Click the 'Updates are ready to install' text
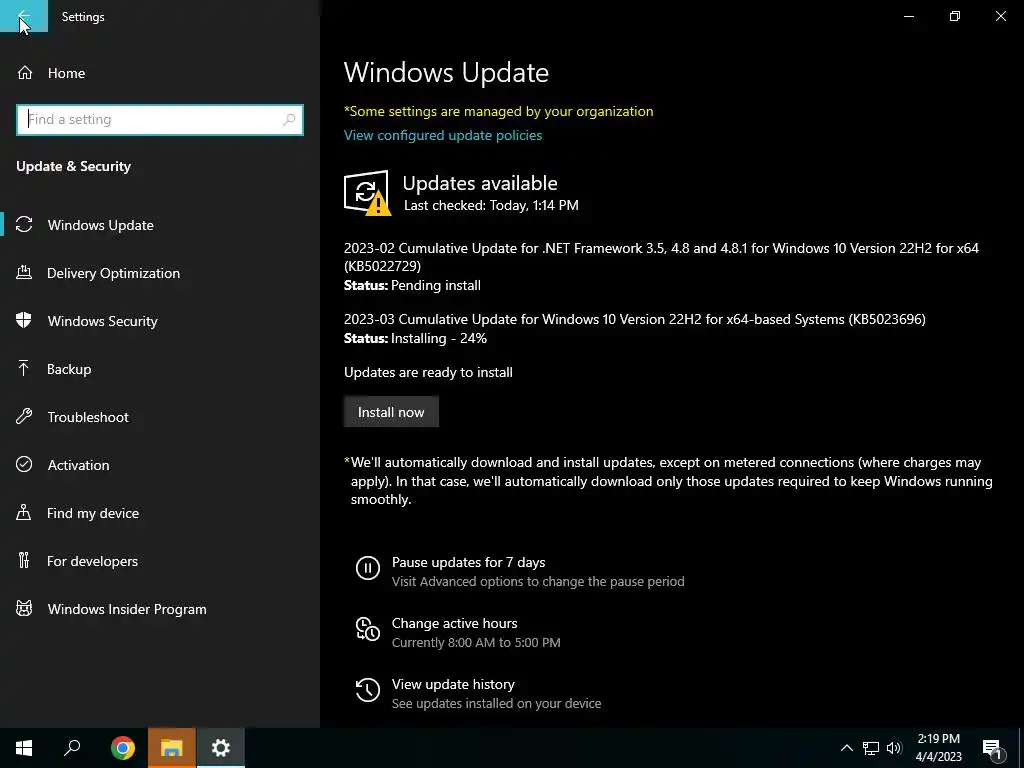1024x768 pixels. coord(428,372)
